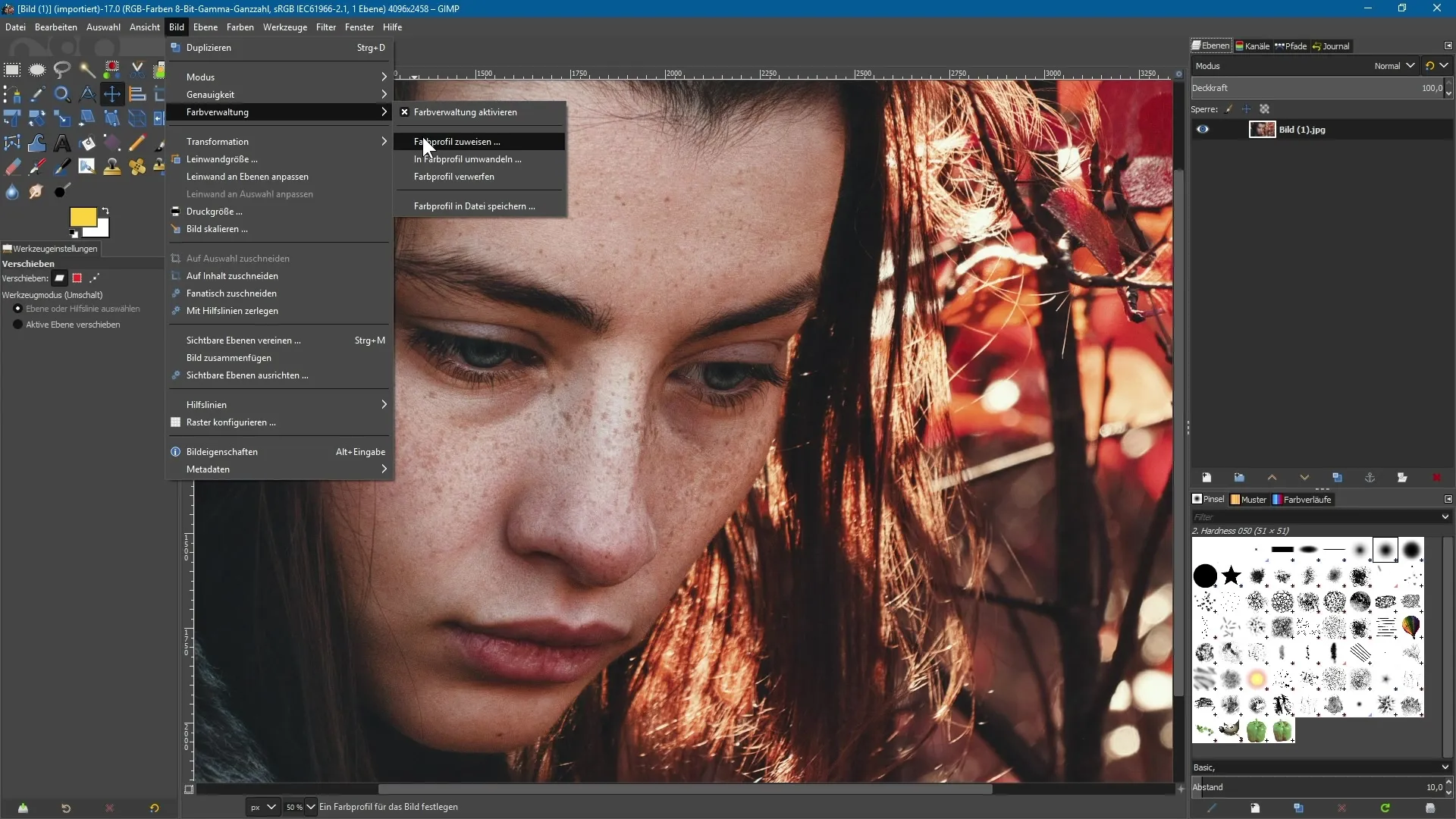Select the Paths tool

click(x=12, y=94)
